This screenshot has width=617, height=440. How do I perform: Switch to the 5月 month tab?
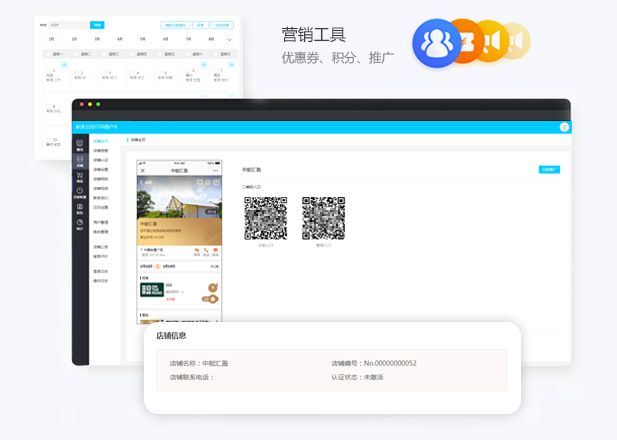142,39
